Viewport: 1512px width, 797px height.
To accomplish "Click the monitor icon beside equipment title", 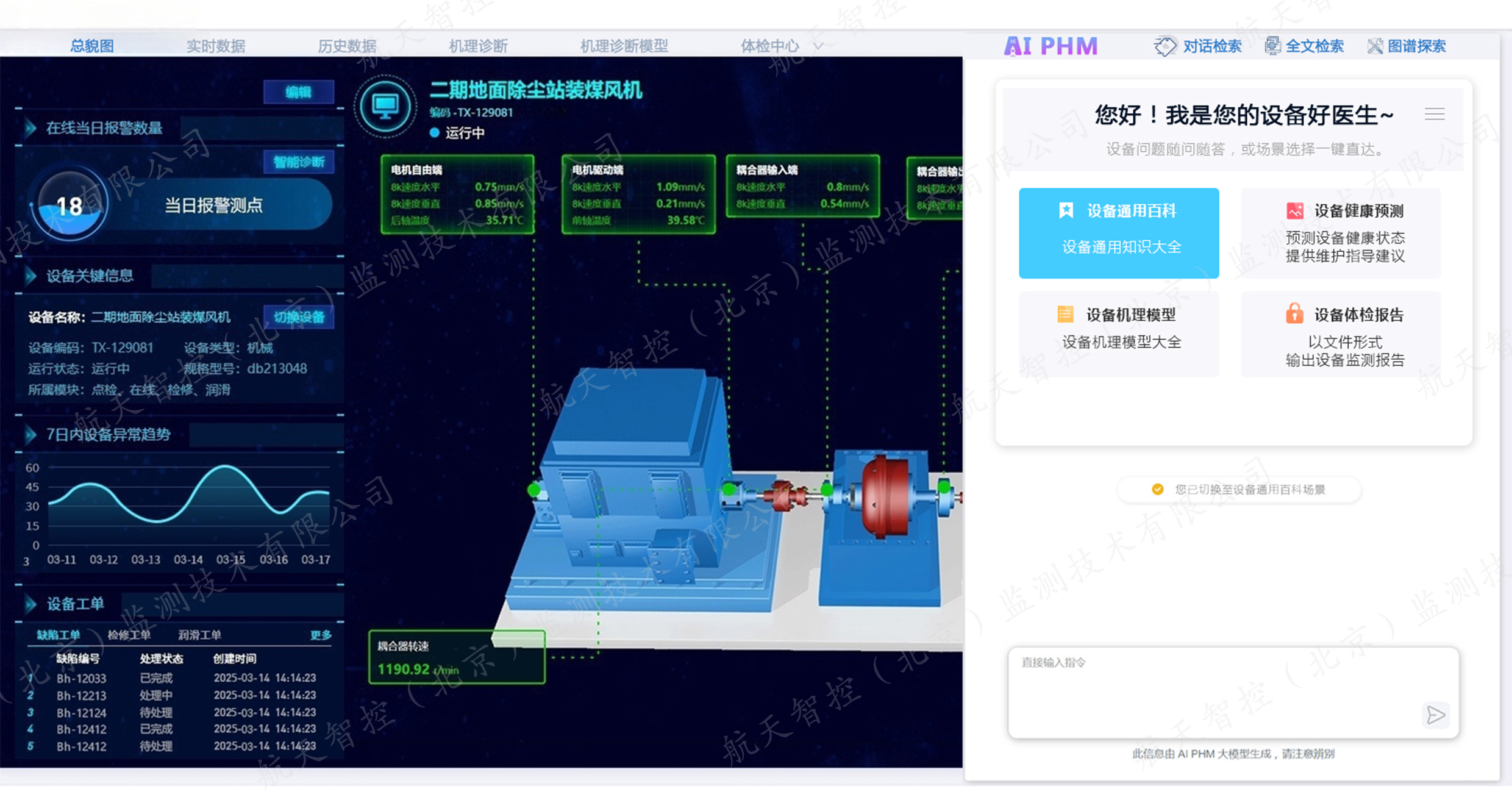I will [385, 107].
